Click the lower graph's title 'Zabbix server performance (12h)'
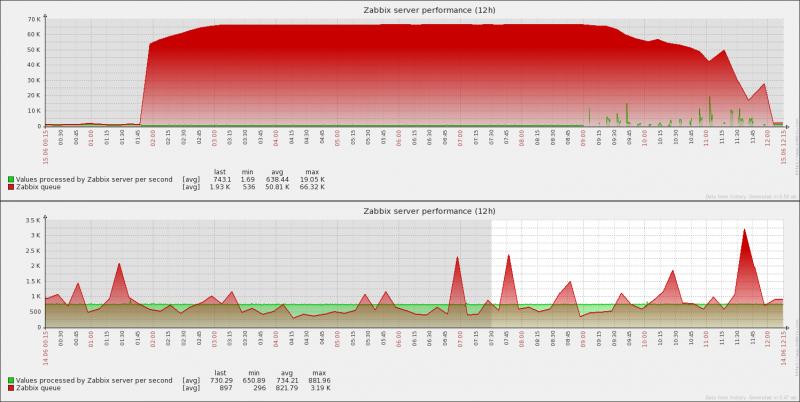 pos(429,211)
